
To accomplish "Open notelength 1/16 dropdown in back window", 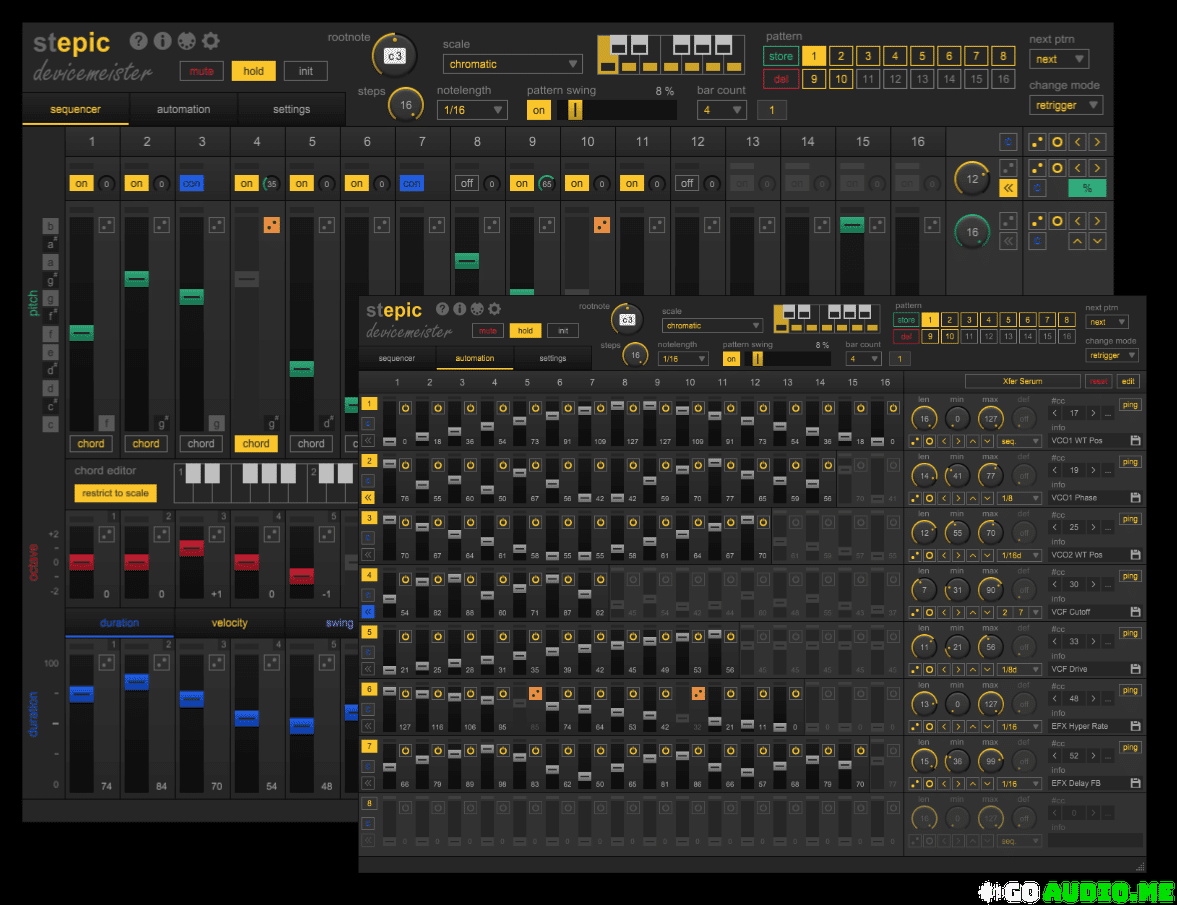I will pos(472,110).
